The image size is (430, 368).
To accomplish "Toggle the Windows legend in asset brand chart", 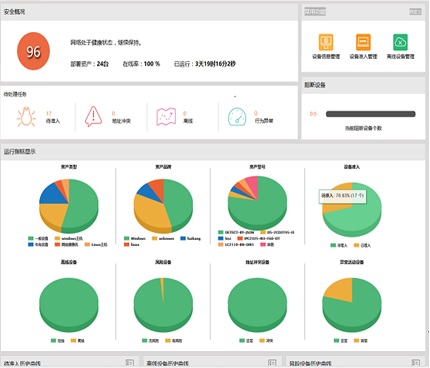I will coord(135,238).
